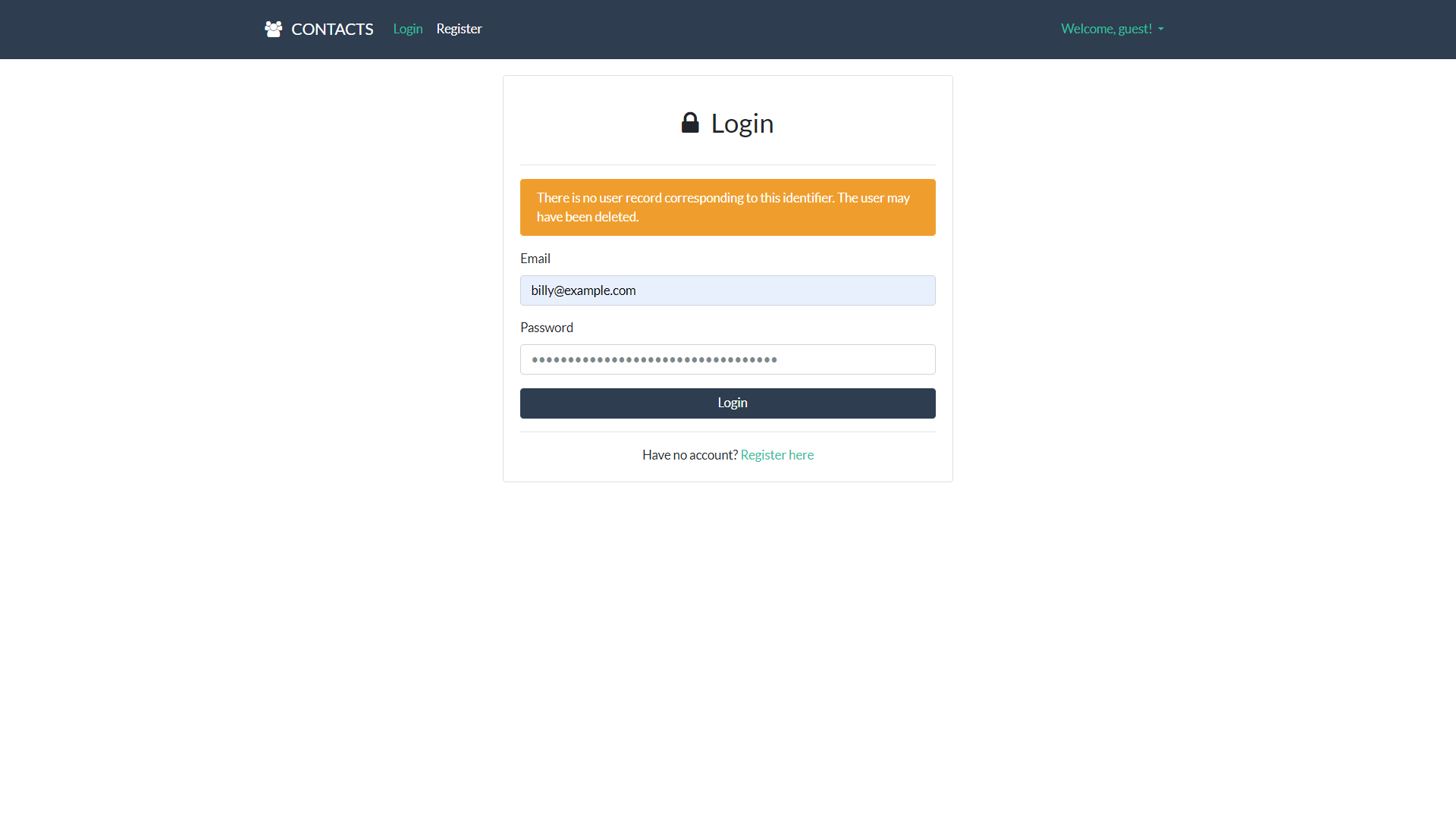Click the CONTACTS brand title
The image size is (1456, 819).
pos(332,29)
